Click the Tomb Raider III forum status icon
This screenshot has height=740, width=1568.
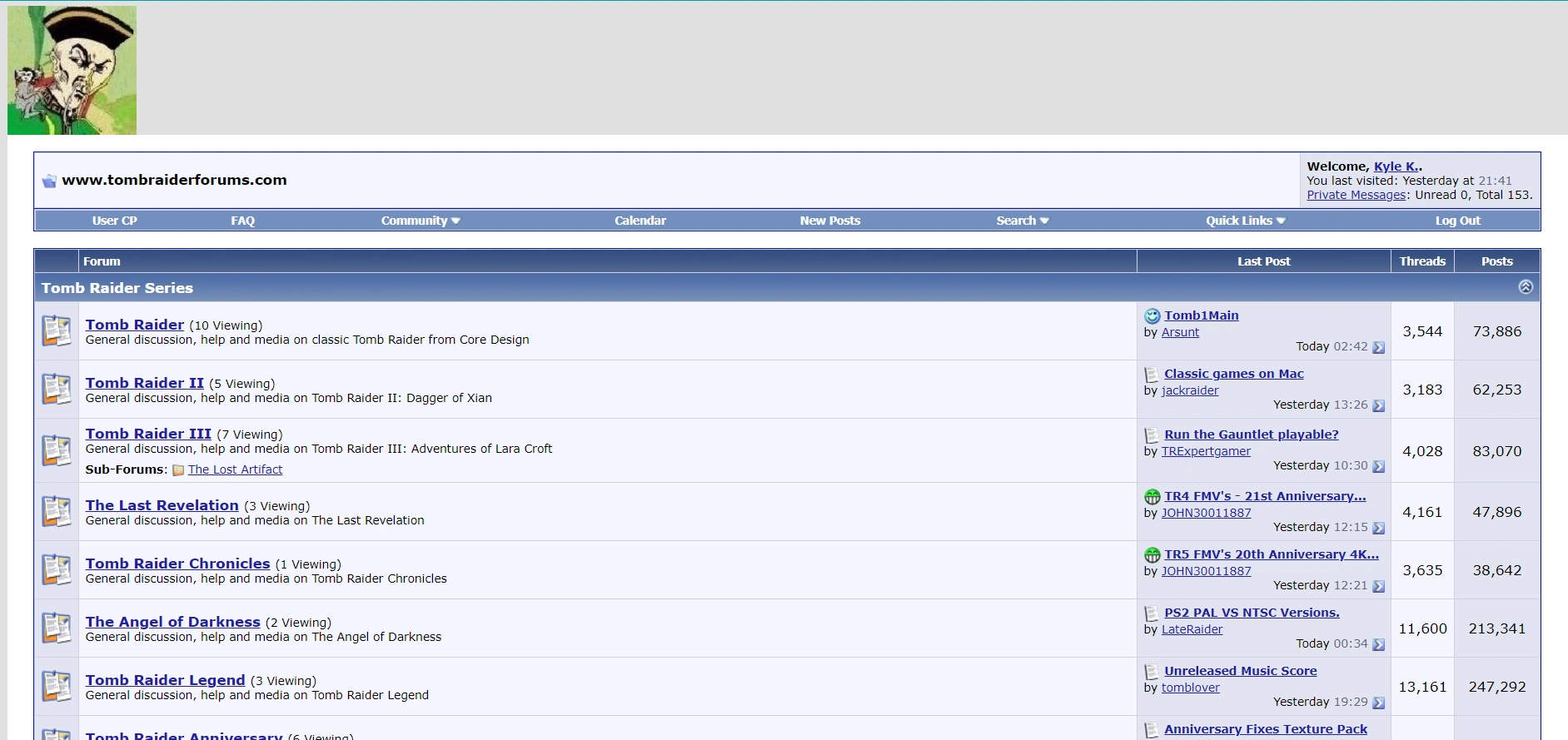pyautogui.click(x=57, y=450)
